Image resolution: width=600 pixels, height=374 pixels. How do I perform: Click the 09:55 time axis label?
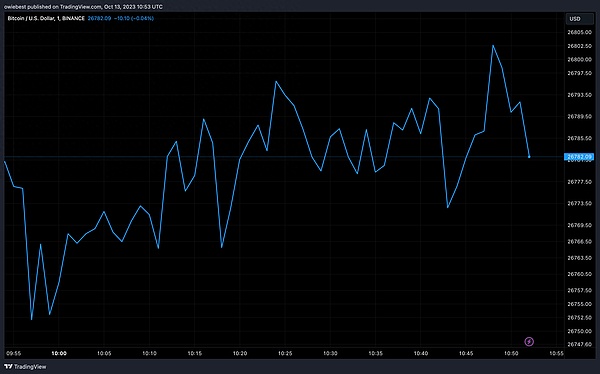pyautogui.click(x=13, y=353)
